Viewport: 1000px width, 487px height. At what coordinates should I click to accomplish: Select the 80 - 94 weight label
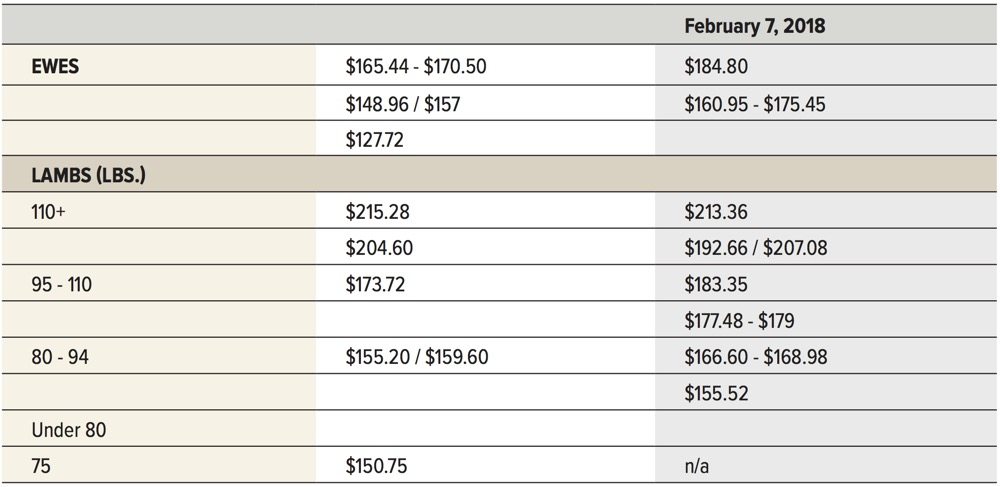click(60, 358)
